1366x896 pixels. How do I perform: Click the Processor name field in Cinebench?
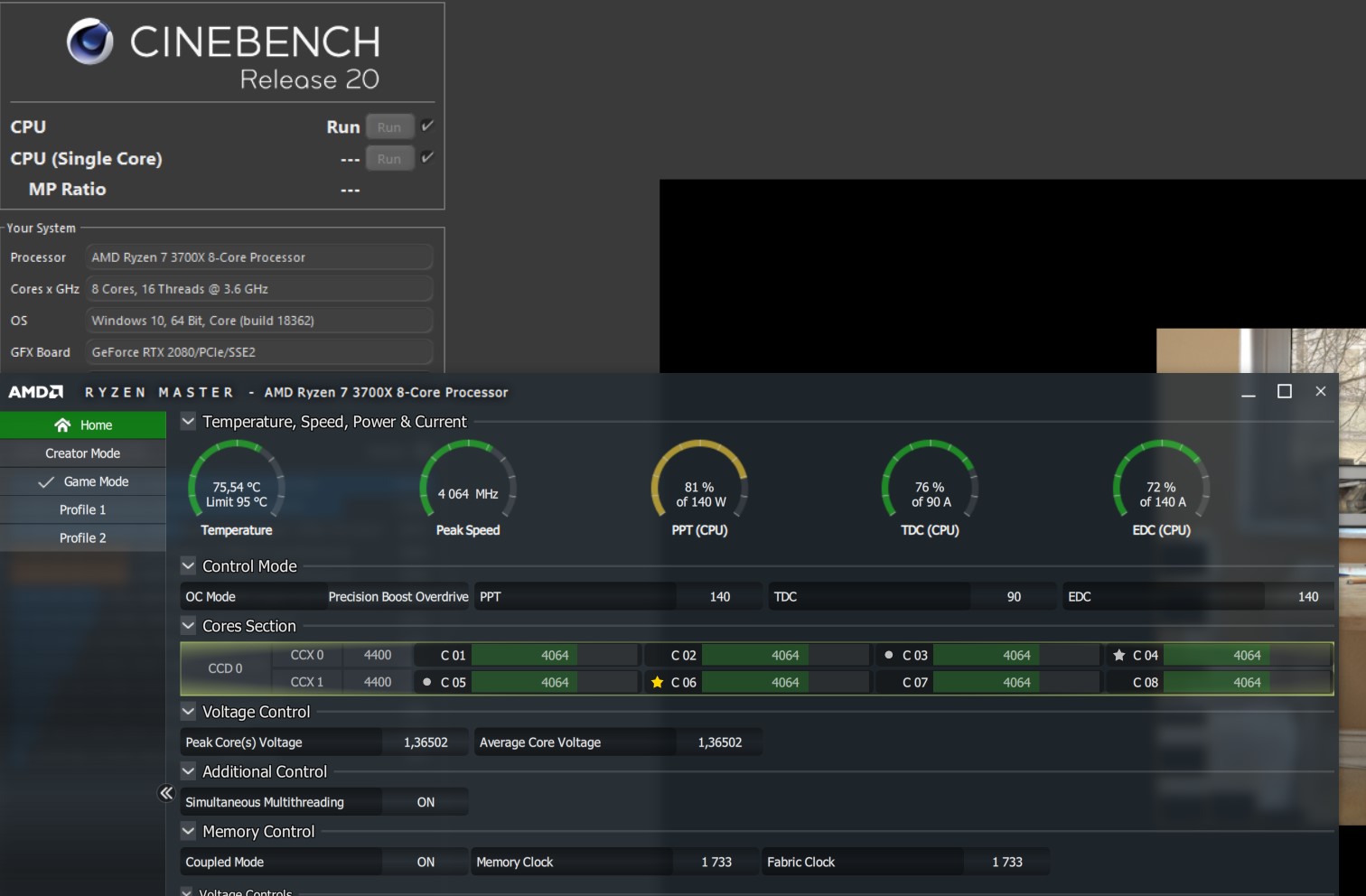click(259, 257)
